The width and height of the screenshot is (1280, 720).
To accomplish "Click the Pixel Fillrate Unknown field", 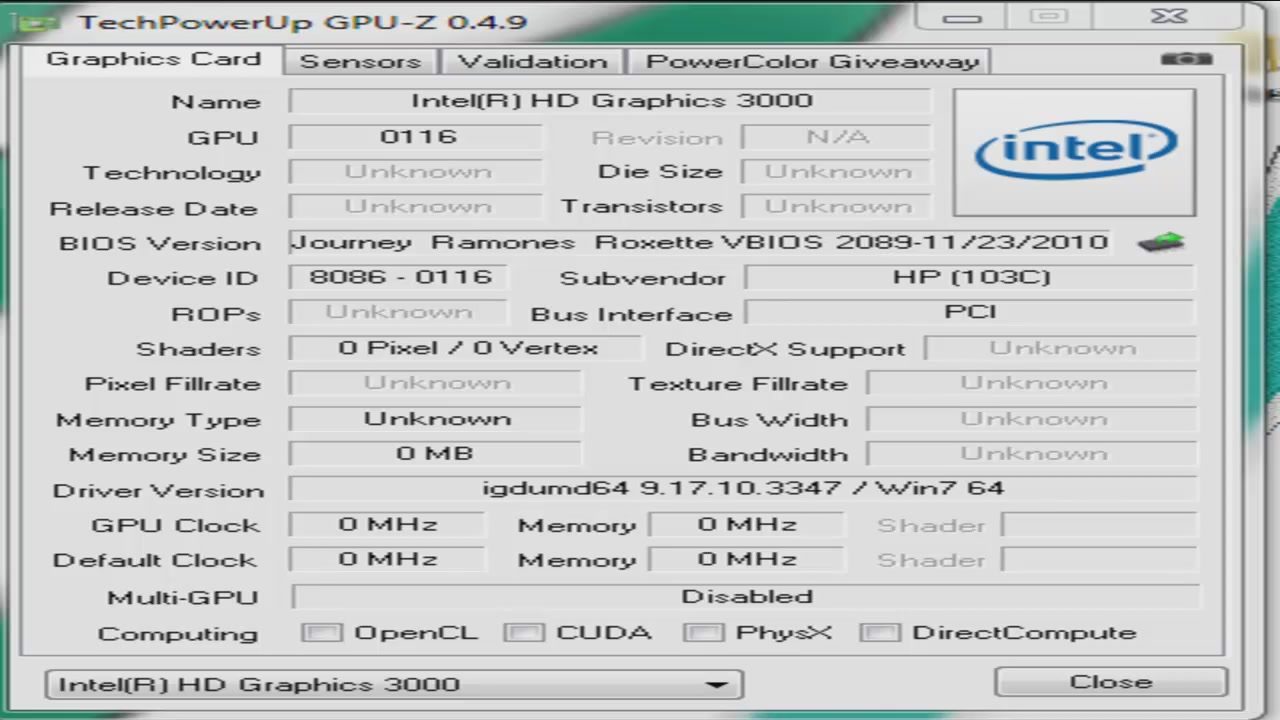I will (435, 383).
